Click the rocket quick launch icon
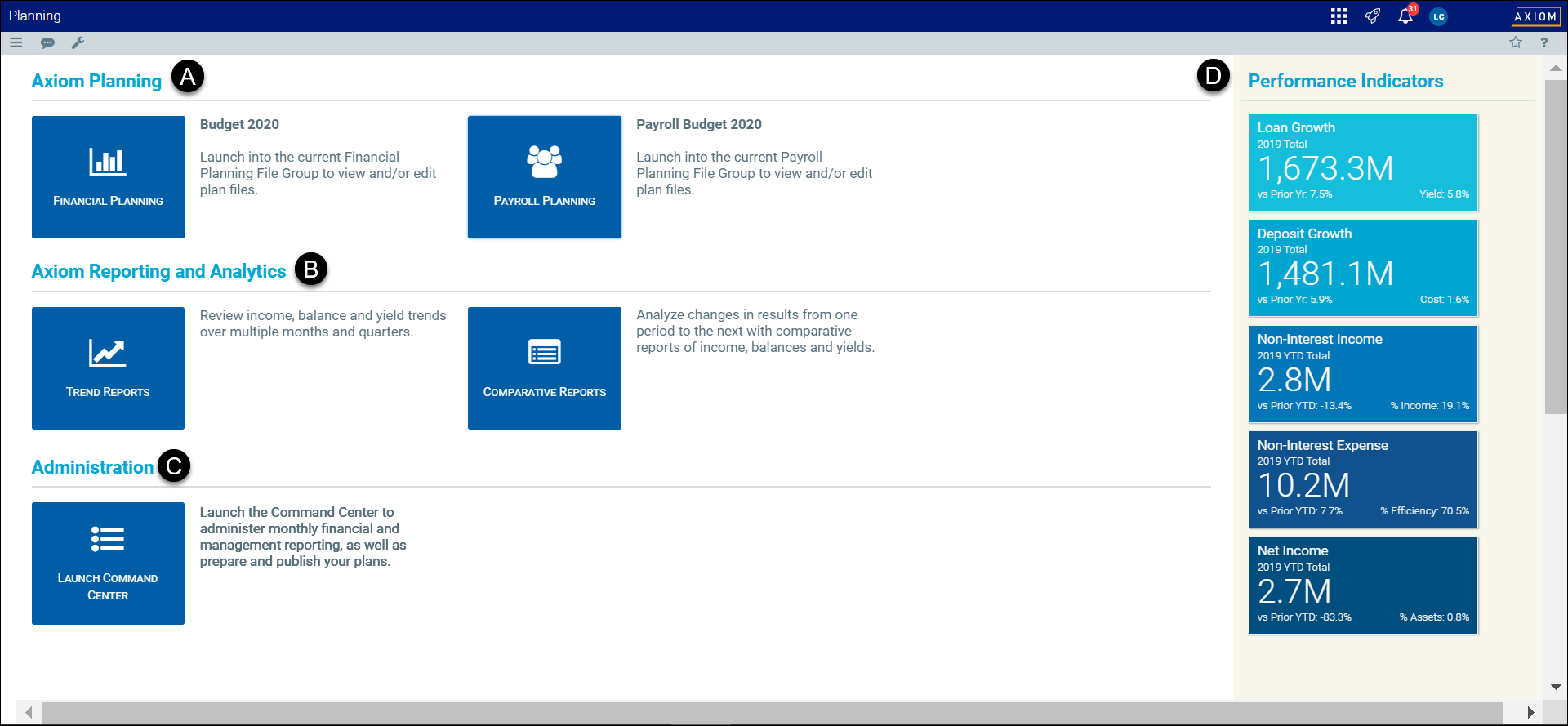This screenshot has height=726, width=1568. 1373,16
